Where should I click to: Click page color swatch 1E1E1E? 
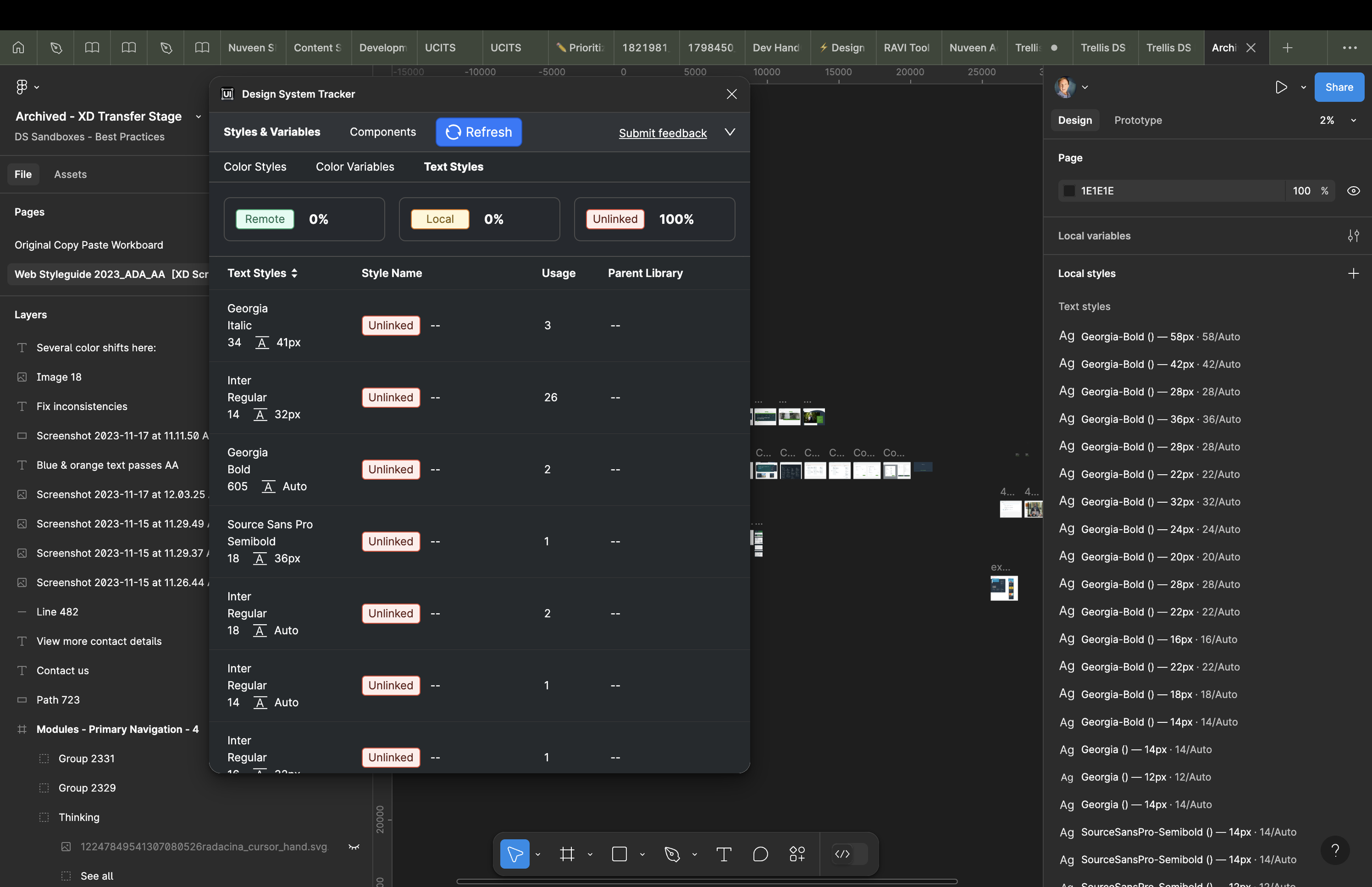tap(1069, 190)
